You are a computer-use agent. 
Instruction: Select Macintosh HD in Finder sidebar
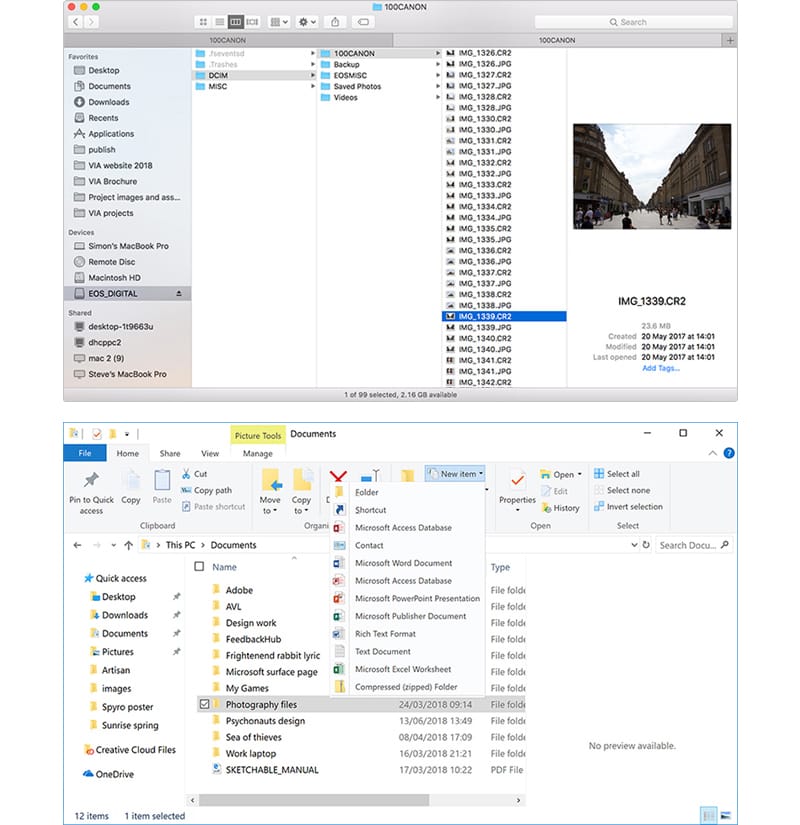click(114, 277)
